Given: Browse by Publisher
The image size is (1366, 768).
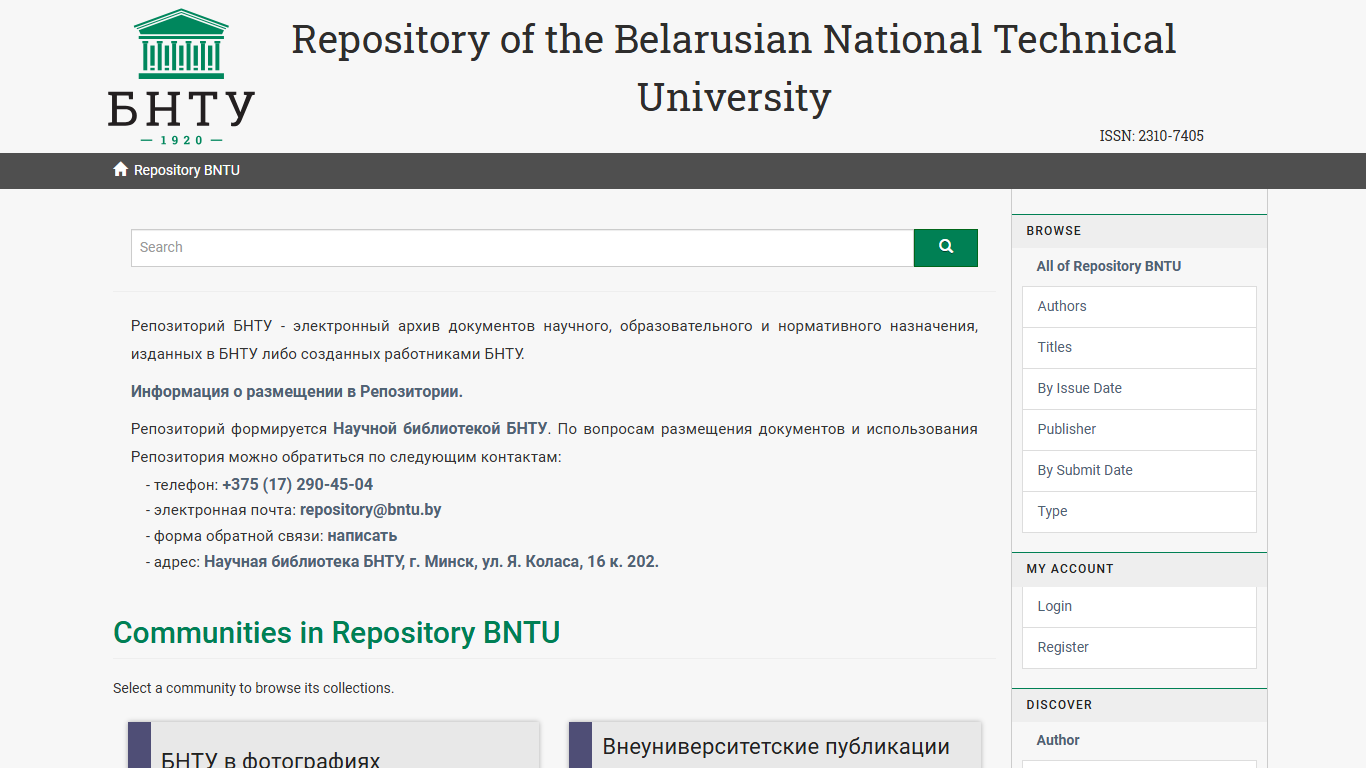Looking at the screenshot, I should (1139, 430).
